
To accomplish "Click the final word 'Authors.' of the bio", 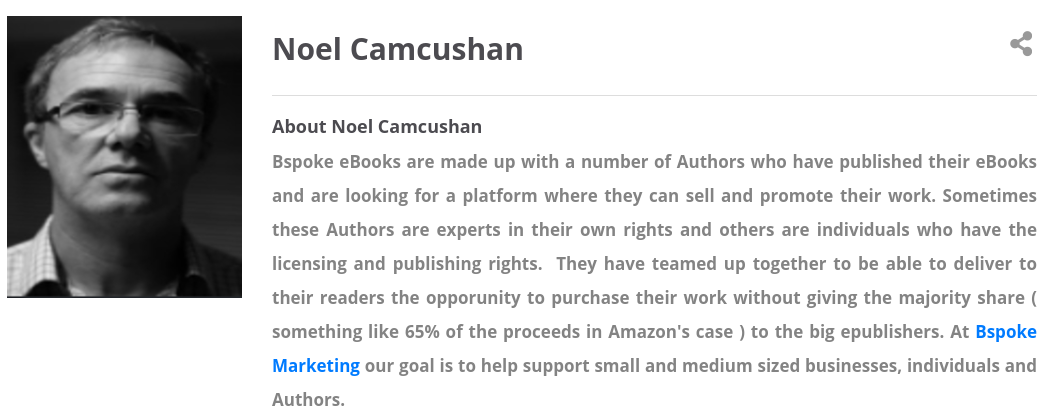I will click(308, 400).
